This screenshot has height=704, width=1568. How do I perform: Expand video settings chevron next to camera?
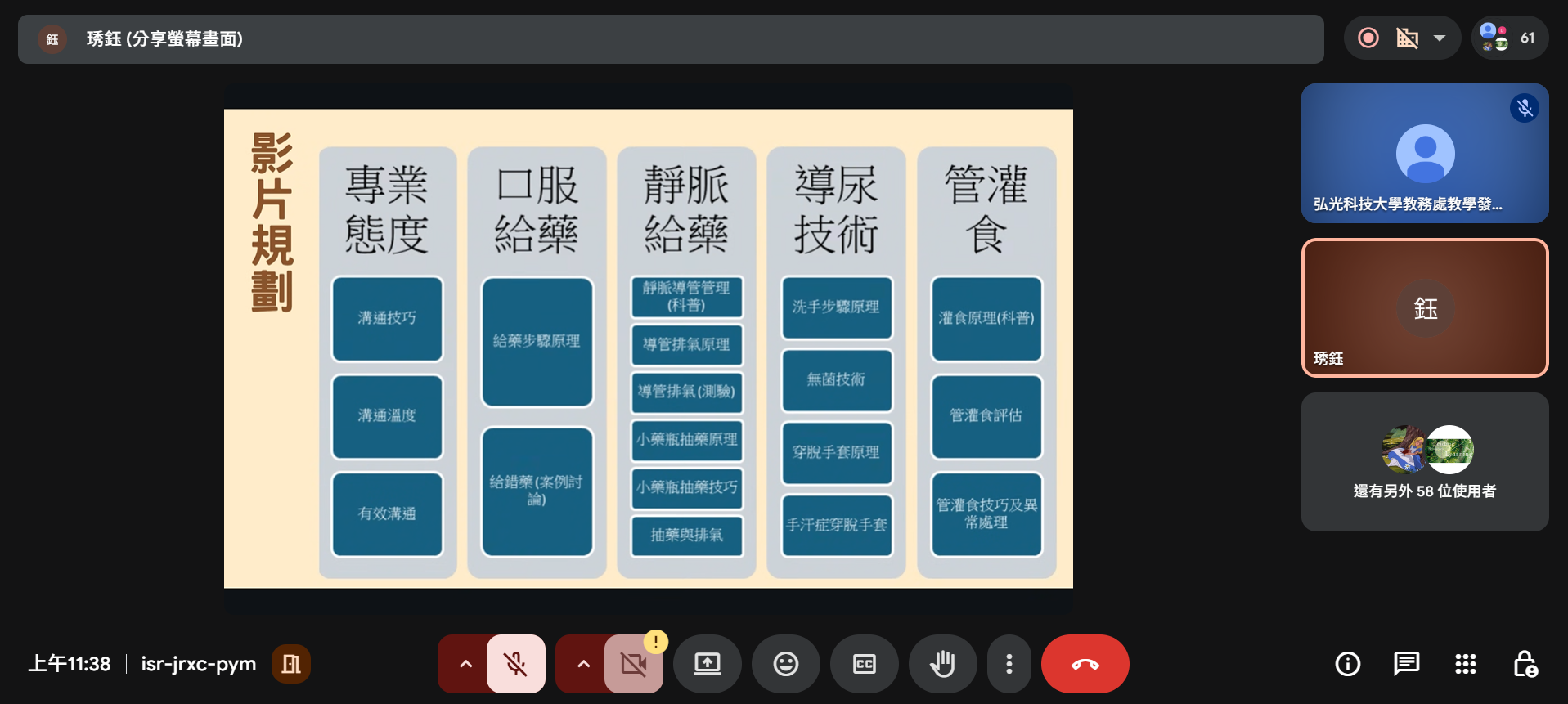[582, 664]
